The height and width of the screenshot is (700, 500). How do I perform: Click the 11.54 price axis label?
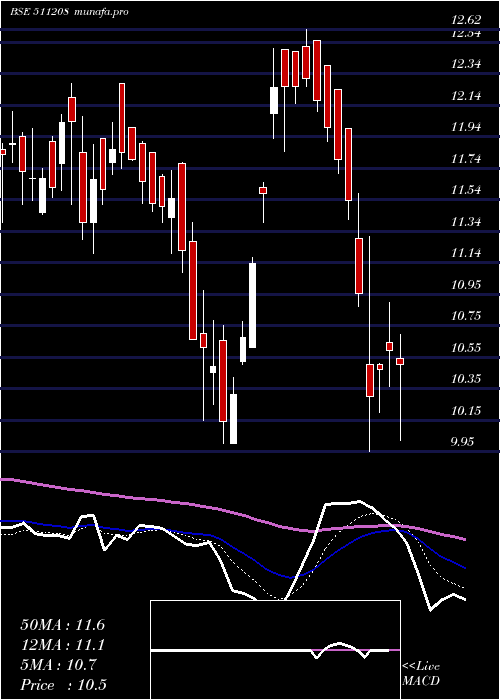point(466,190)
